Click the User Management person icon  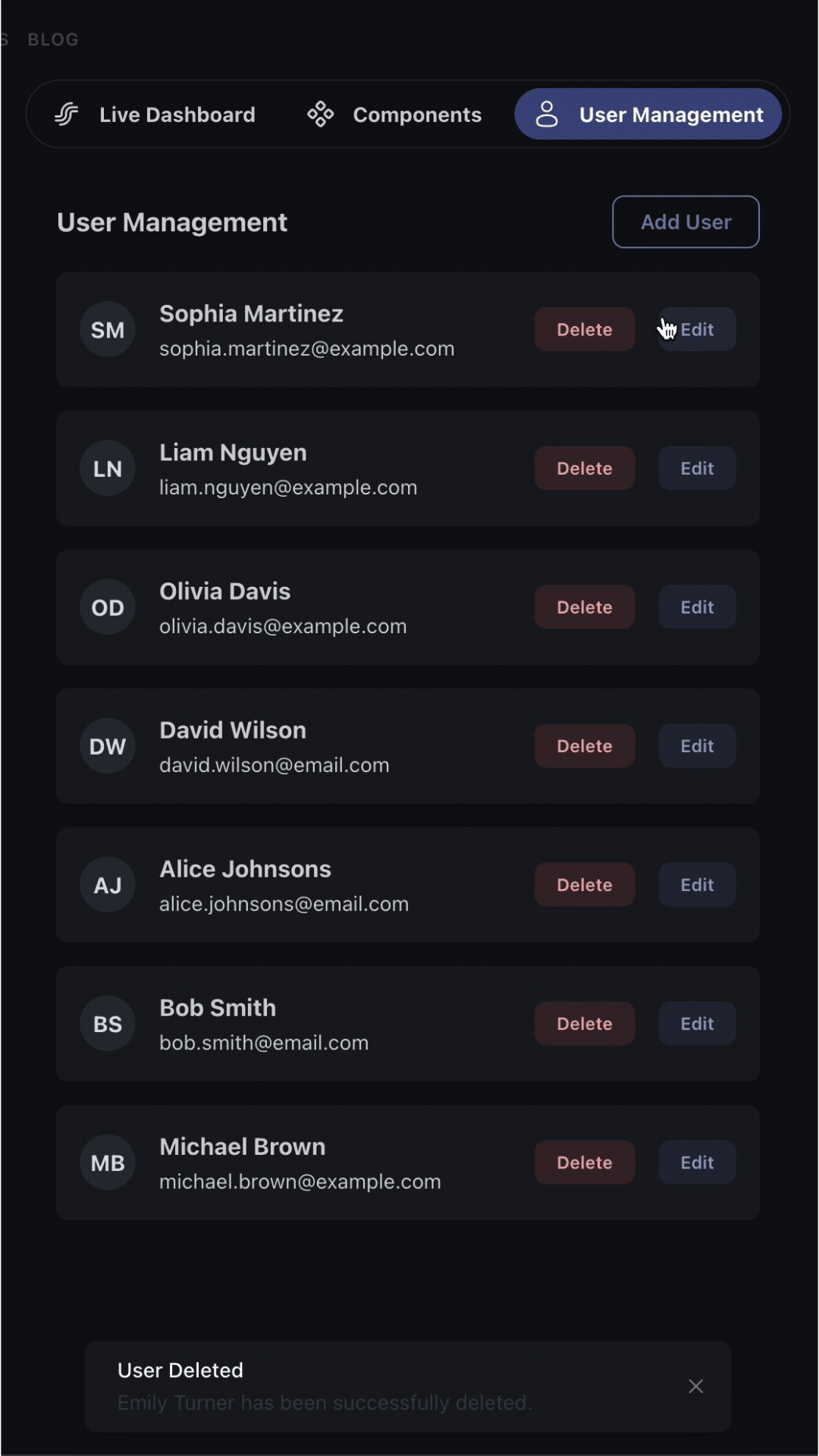547,115
